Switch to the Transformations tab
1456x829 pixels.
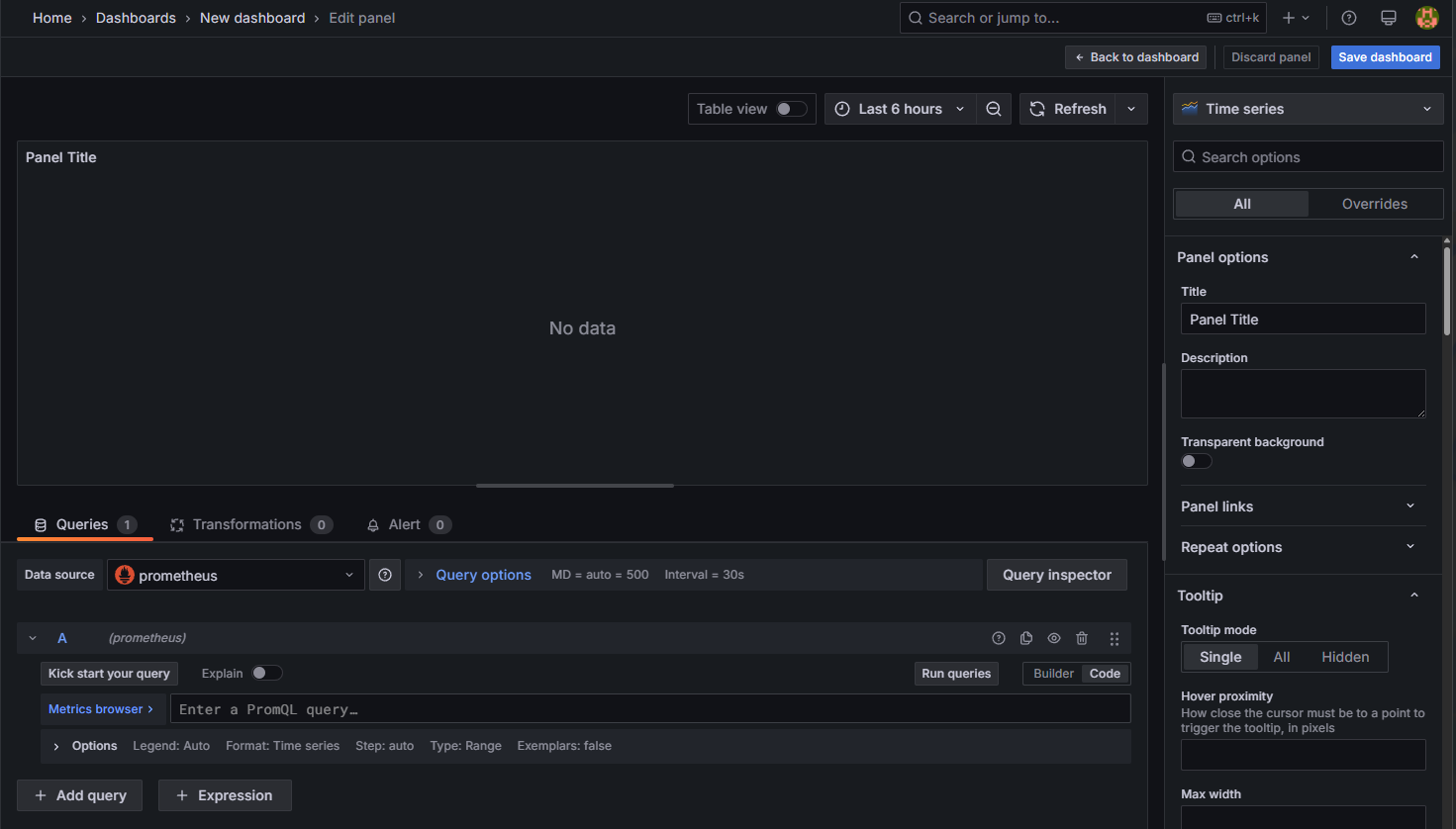click(251, 525)
